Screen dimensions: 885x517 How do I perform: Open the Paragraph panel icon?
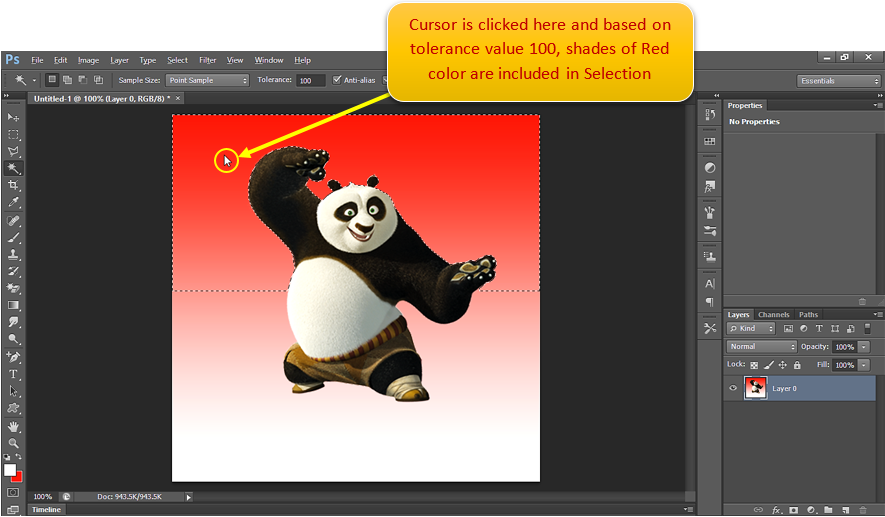[710, 302]
